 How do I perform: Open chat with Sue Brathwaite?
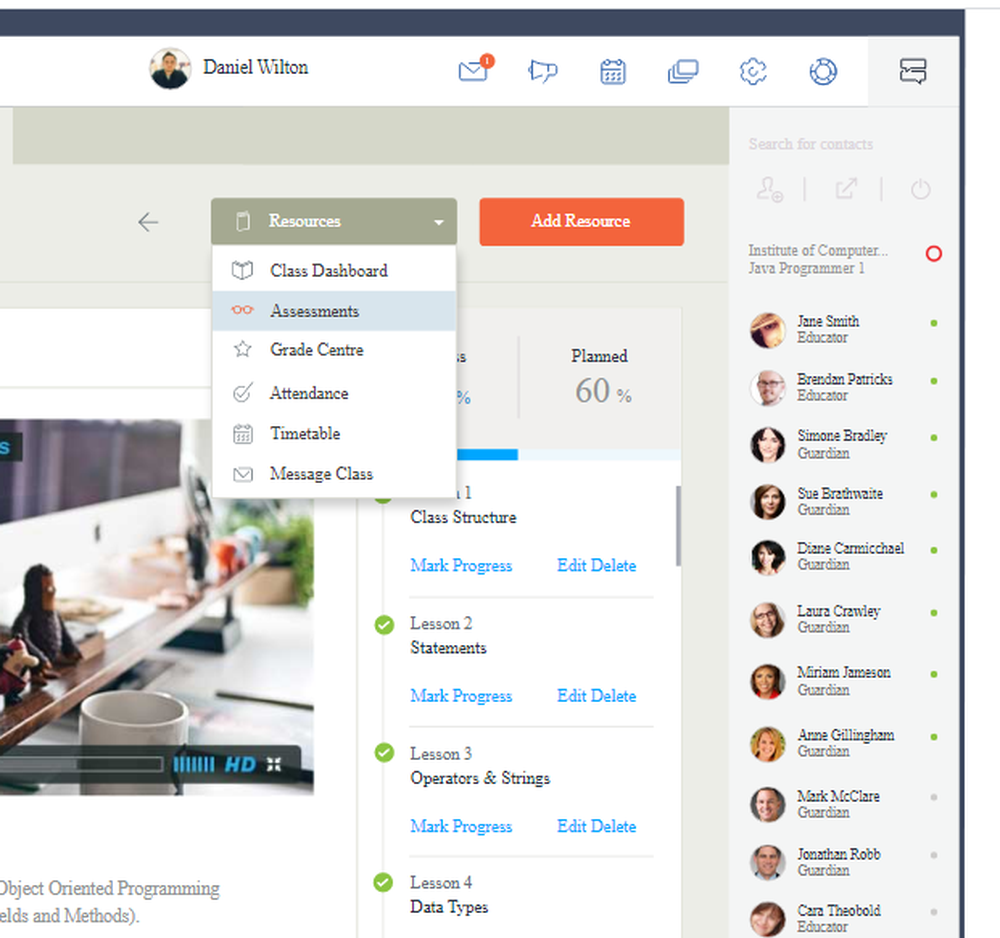[x=843, y=501]
